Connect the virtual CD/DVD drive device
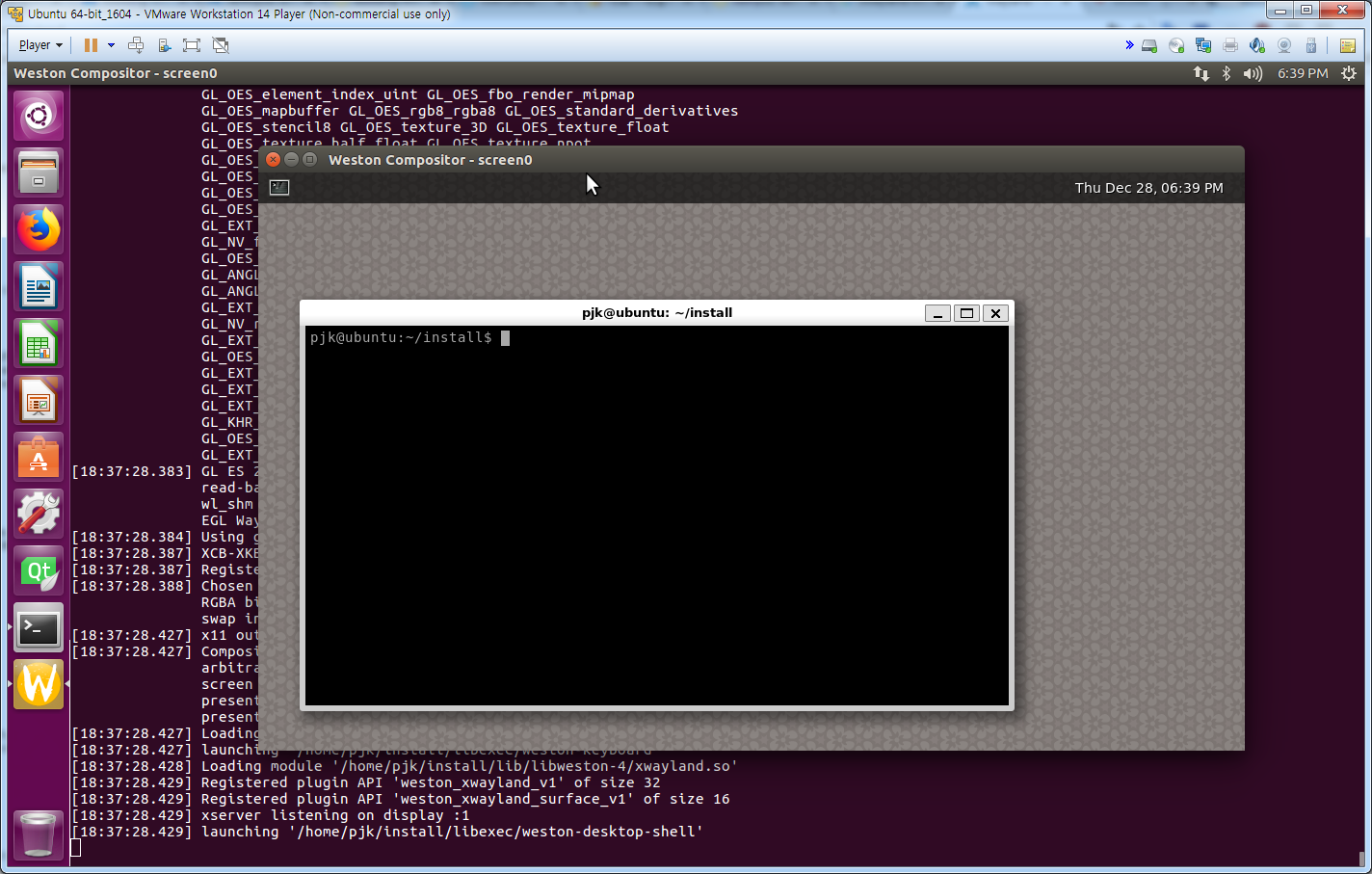 tap(1177, 44)
